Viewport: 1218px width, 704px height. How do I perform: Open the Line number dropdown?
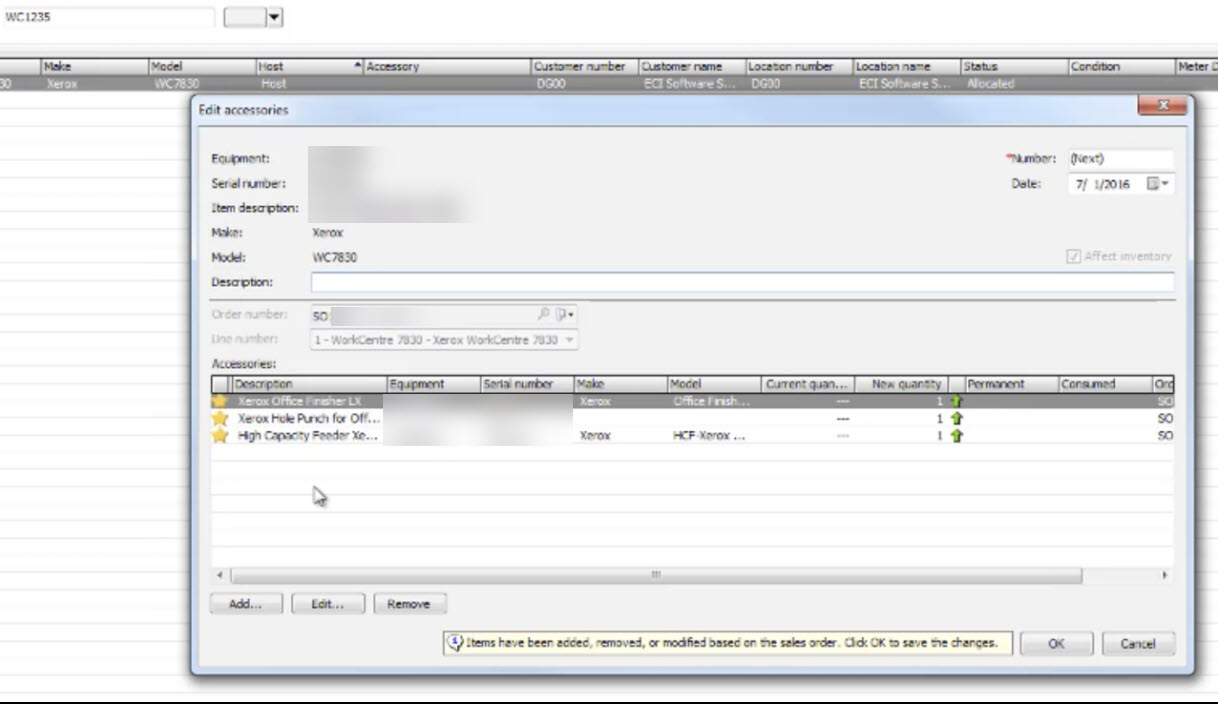tap(570, 340)
